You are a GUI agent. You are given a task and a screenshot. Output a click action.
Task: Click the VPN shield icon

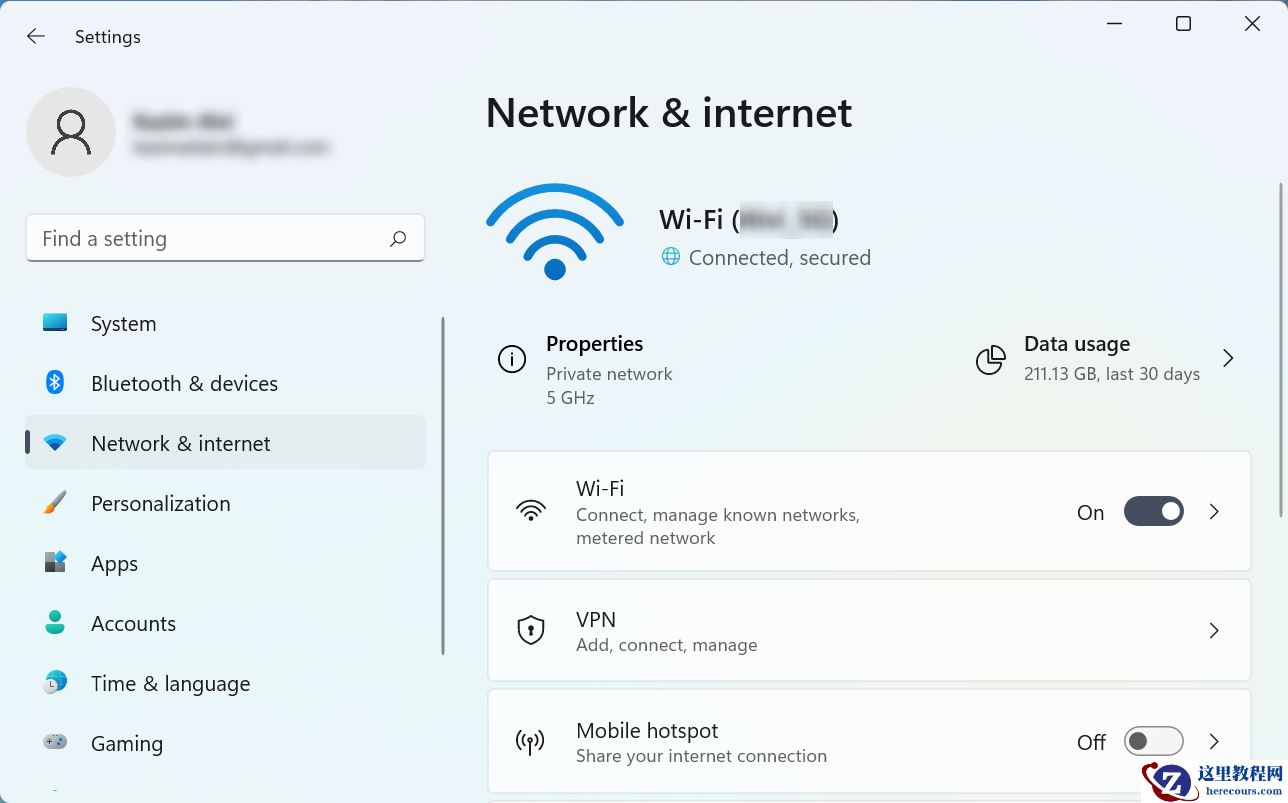(x=530, y=630)
